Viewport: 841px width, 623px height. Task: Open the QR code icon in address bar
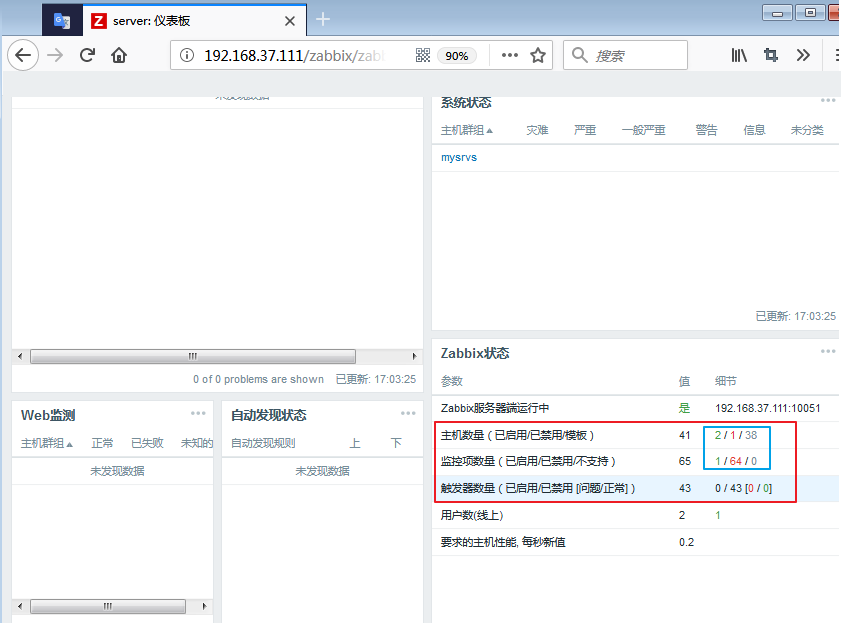[x=422, y=56]
